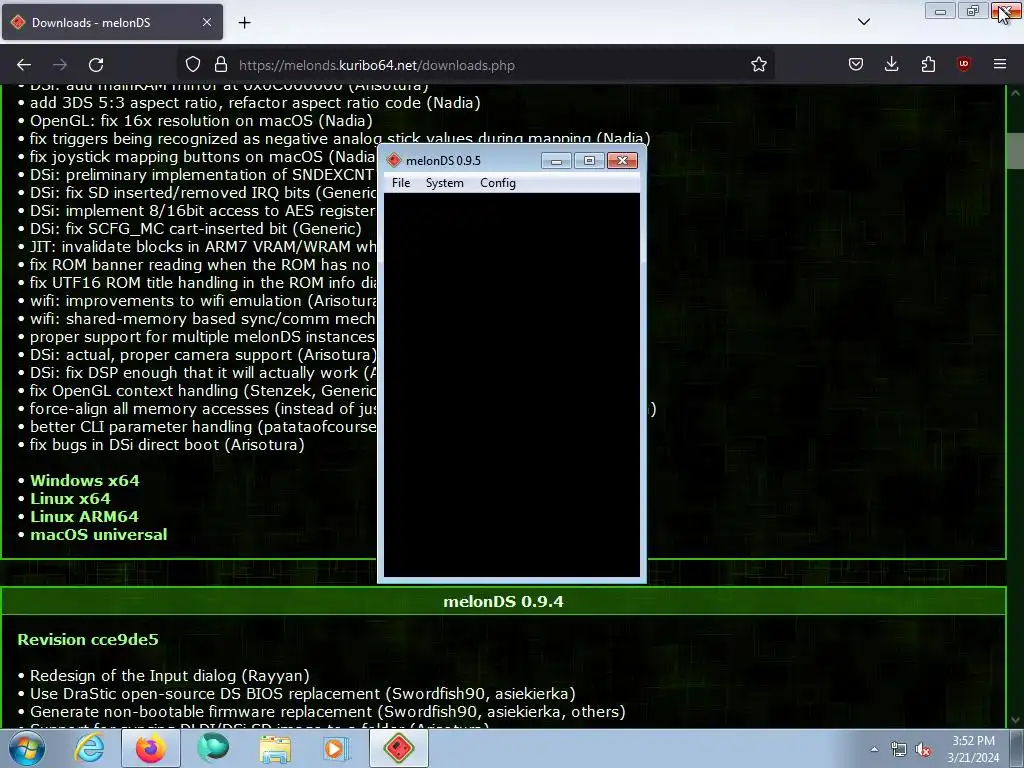Close the melonDS 0.9.5 window
Viewport: 1024px width, 768px height.
point(622,161)
